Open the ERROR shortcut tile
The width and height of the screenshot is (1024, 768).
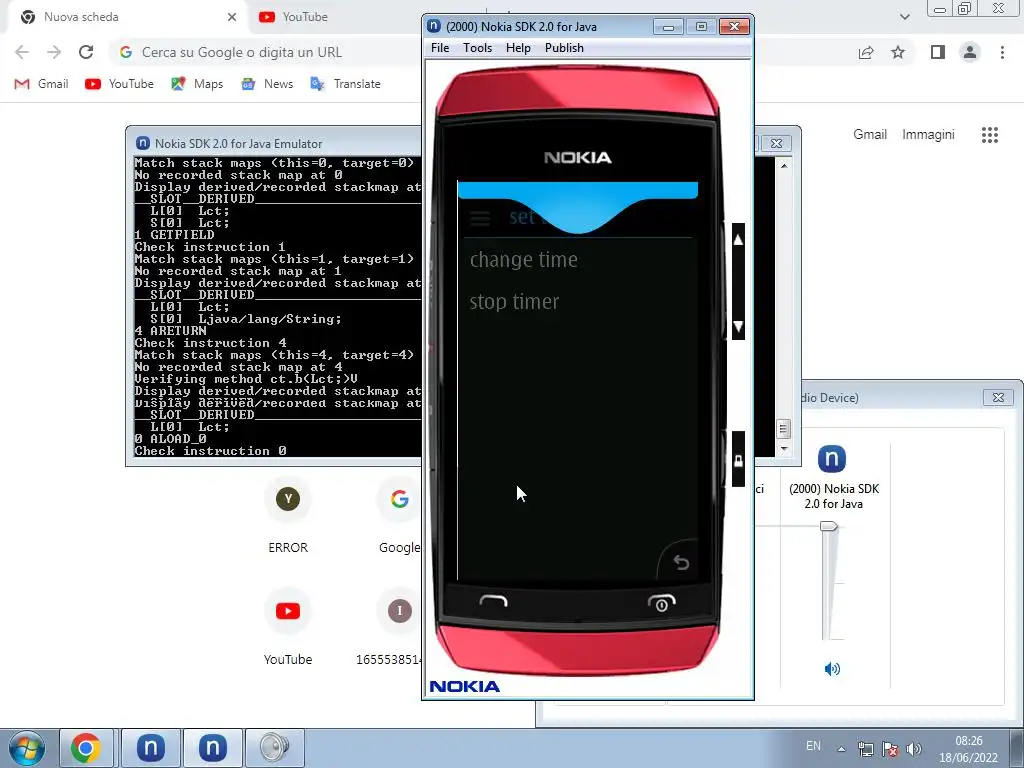tap(288, 517)
